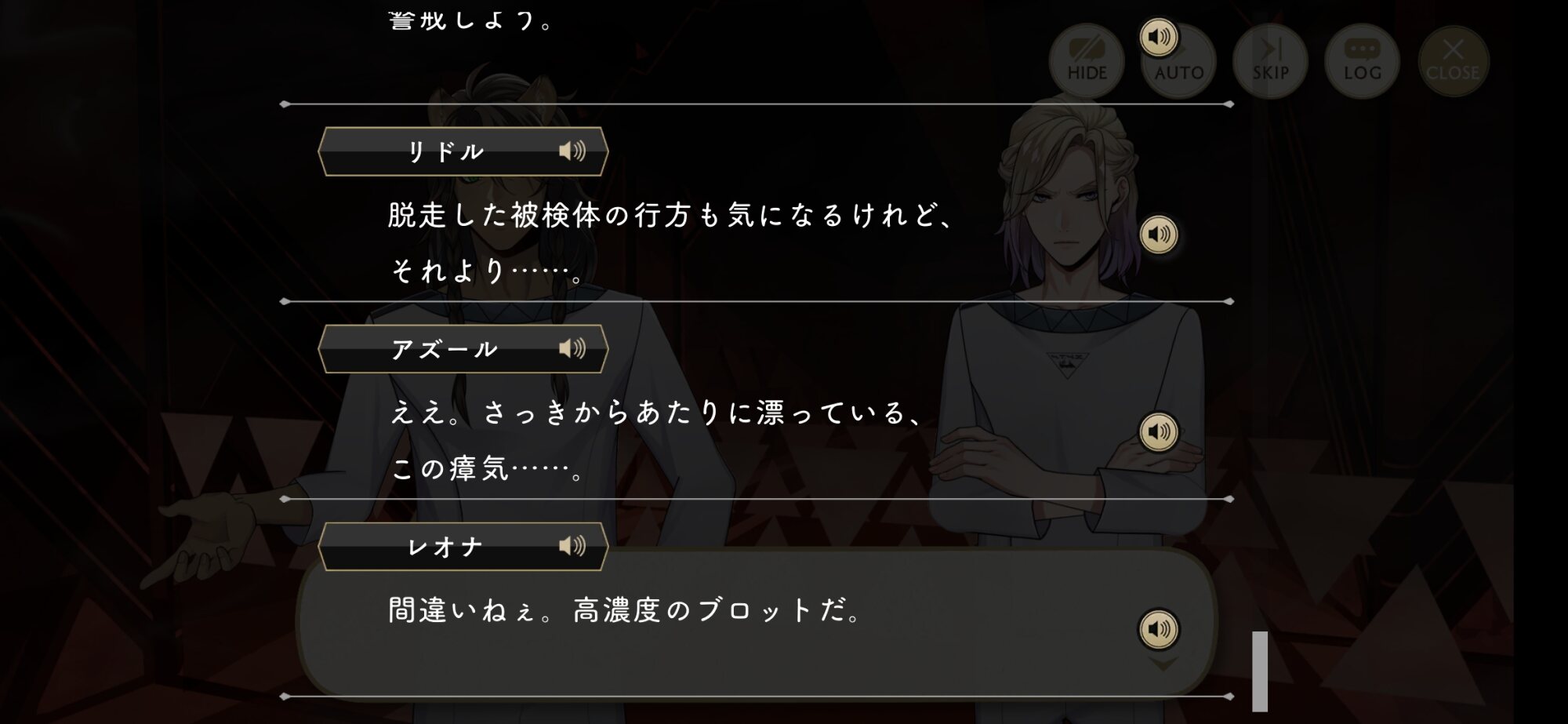The width and height of the screenshot is (1568, 724).
Task: Select the リドル name label
Action: pyautogui.click(x=445, y=151)
